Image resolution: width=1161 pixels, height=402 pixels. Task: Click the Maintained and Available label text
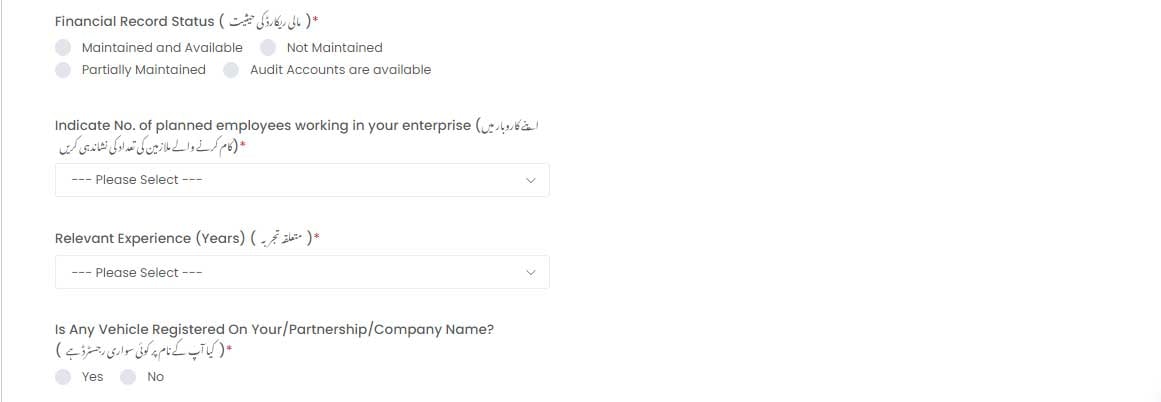click(x=162, y=47)
